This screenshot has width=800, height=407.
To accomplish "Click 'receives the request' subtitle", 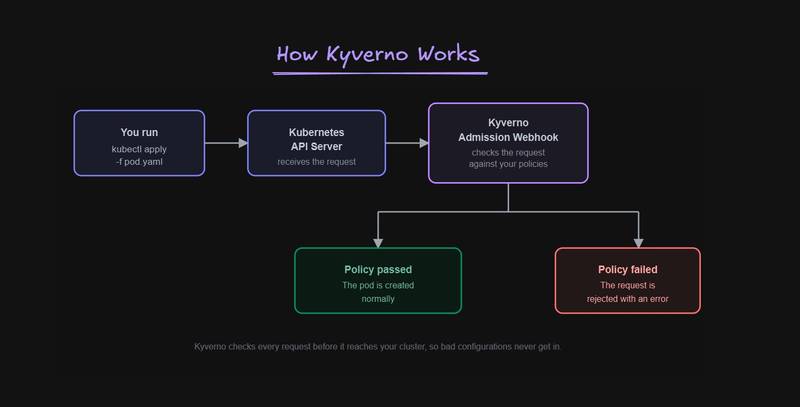I will pyautogui.click(x=316, y=162).
